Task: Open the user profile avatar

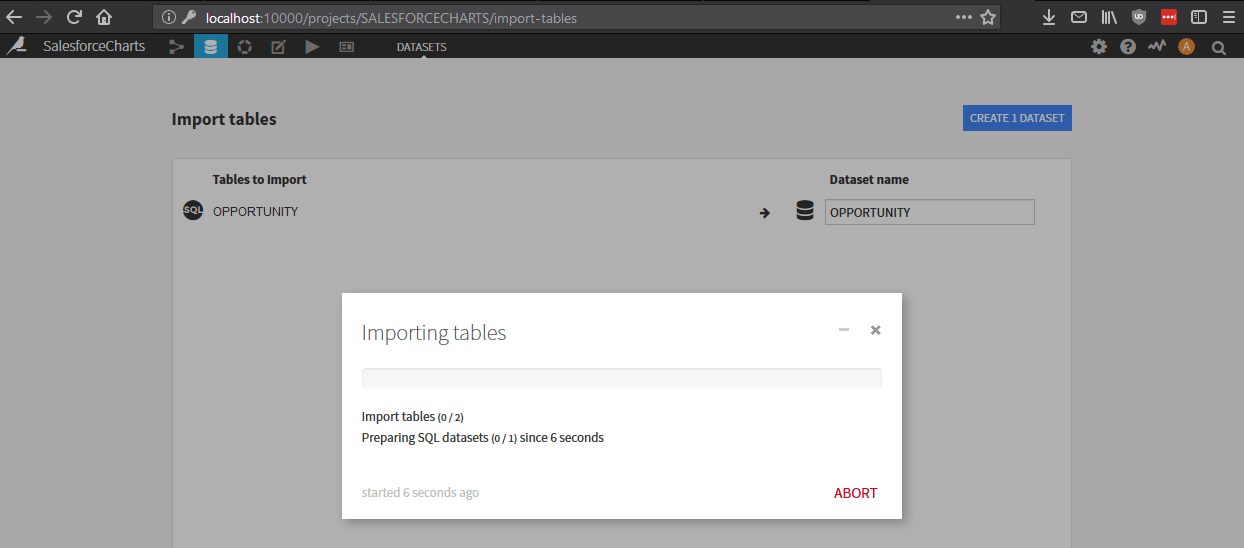Action: coord(1186,47)
